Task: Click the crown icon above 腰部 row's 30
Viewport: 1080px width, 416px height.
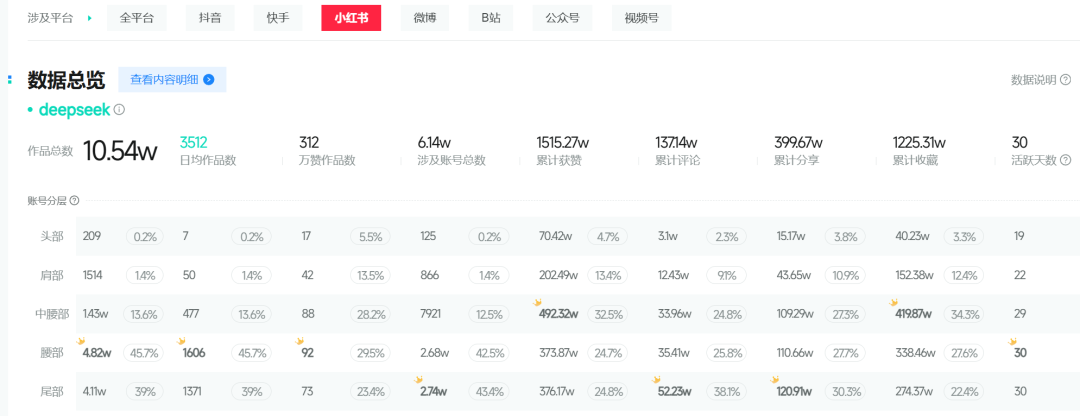Action: click(1012, 341)
